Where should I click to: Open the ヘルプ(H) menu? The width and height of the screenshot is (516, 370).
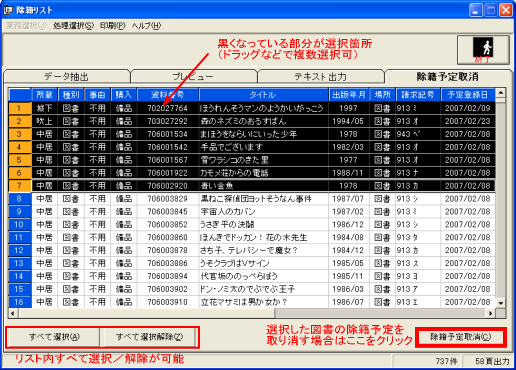point(146,26)
